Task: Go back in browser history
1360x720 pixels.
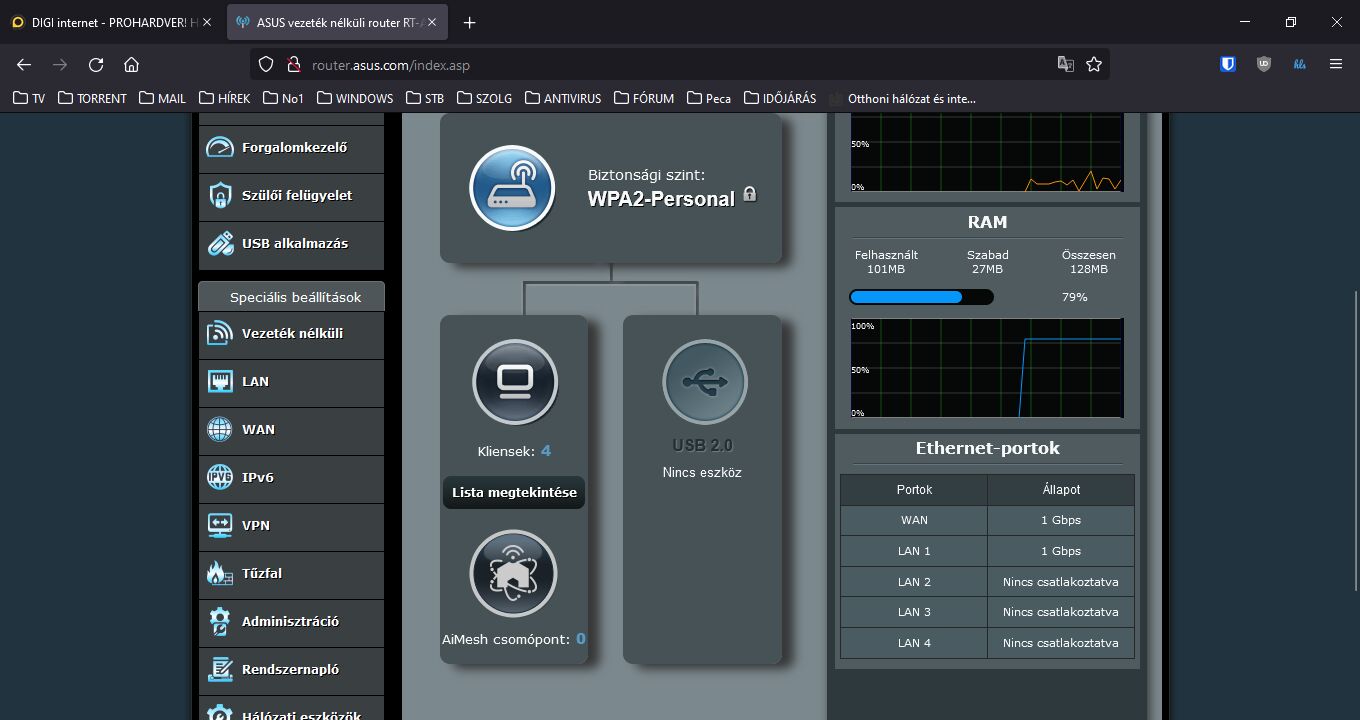Action: (24, 64)
